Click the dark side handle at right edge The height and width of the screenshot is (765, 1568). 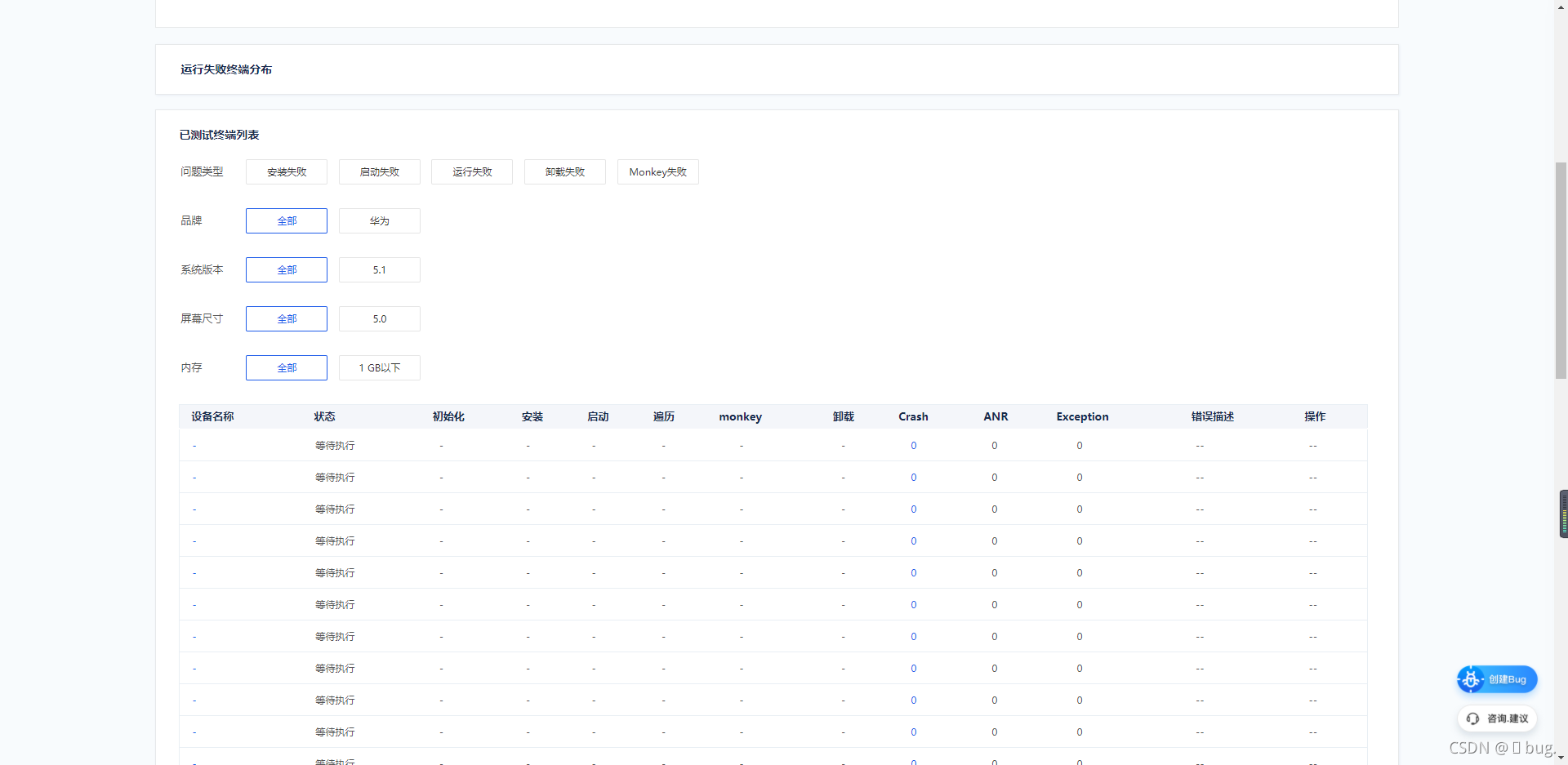(x=1563, y=514)
